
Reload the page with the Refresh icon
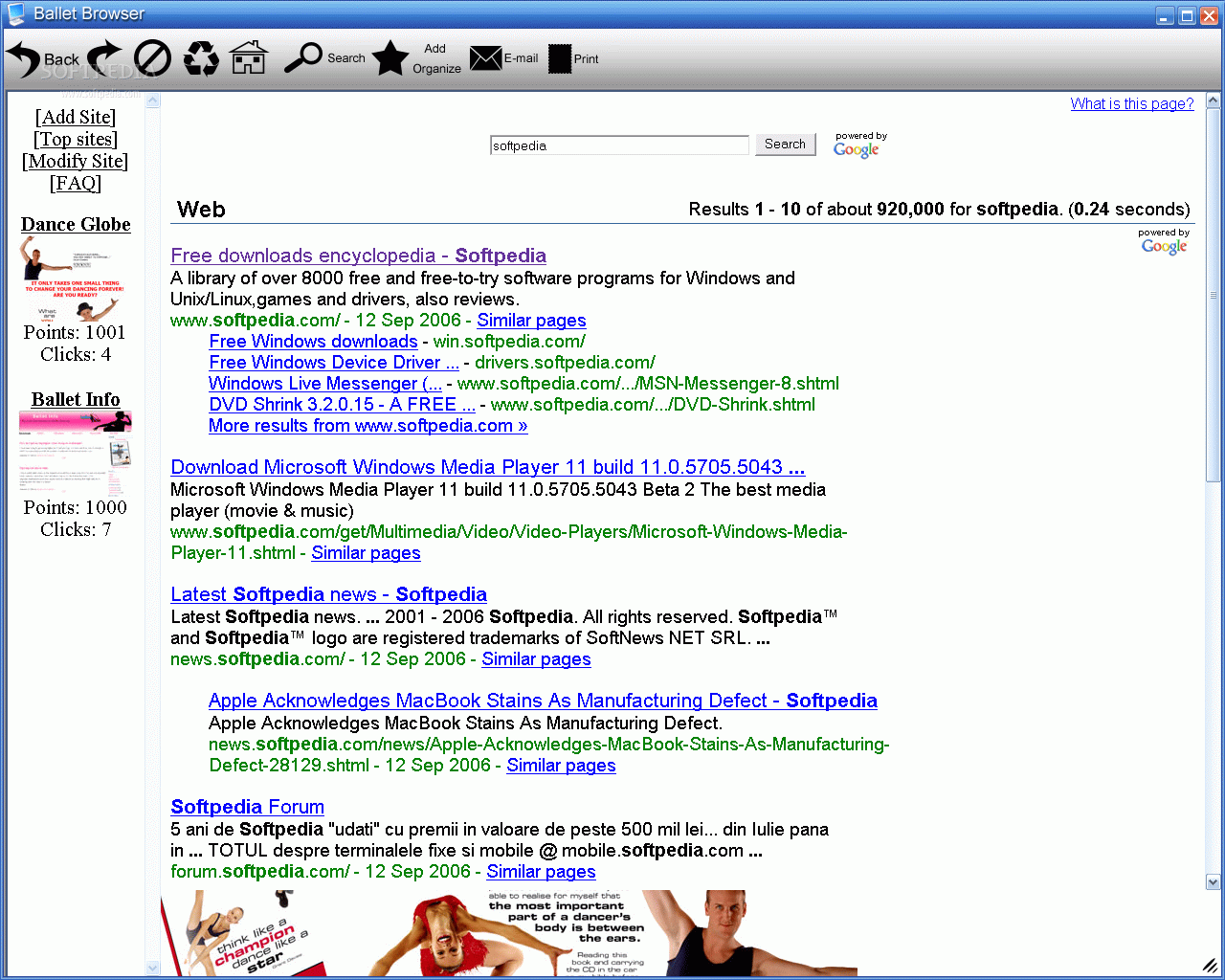tap(201, 59)
